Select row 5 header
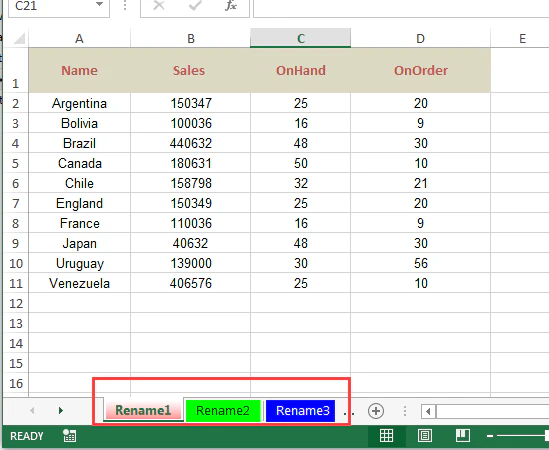The width and height of the screenshot is (549, 450). 16,163
